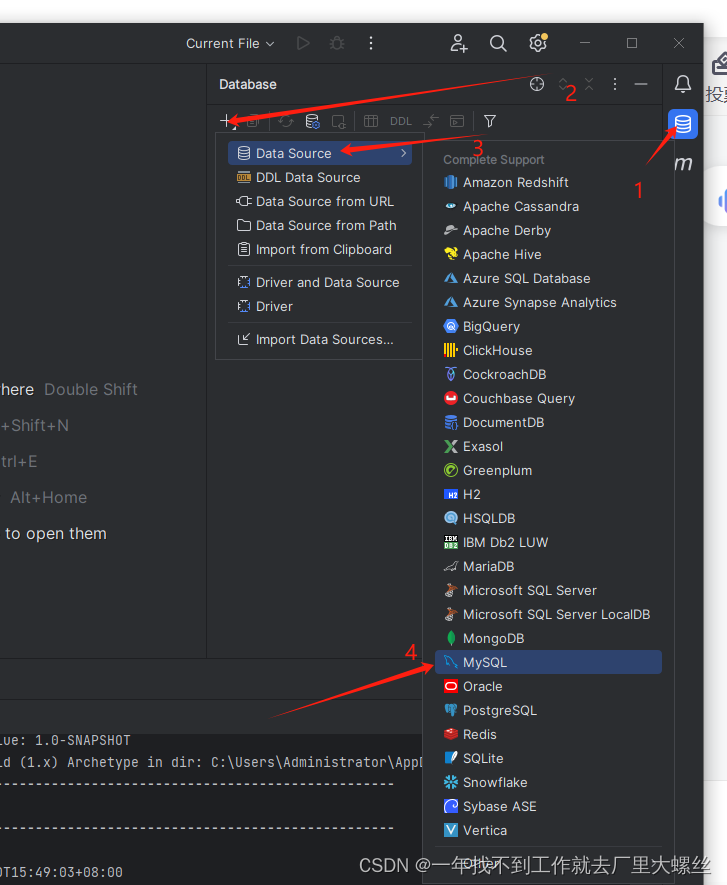Choose MariaDB data source
This screenshot has height=885, width=727.
tap(548, 566)
